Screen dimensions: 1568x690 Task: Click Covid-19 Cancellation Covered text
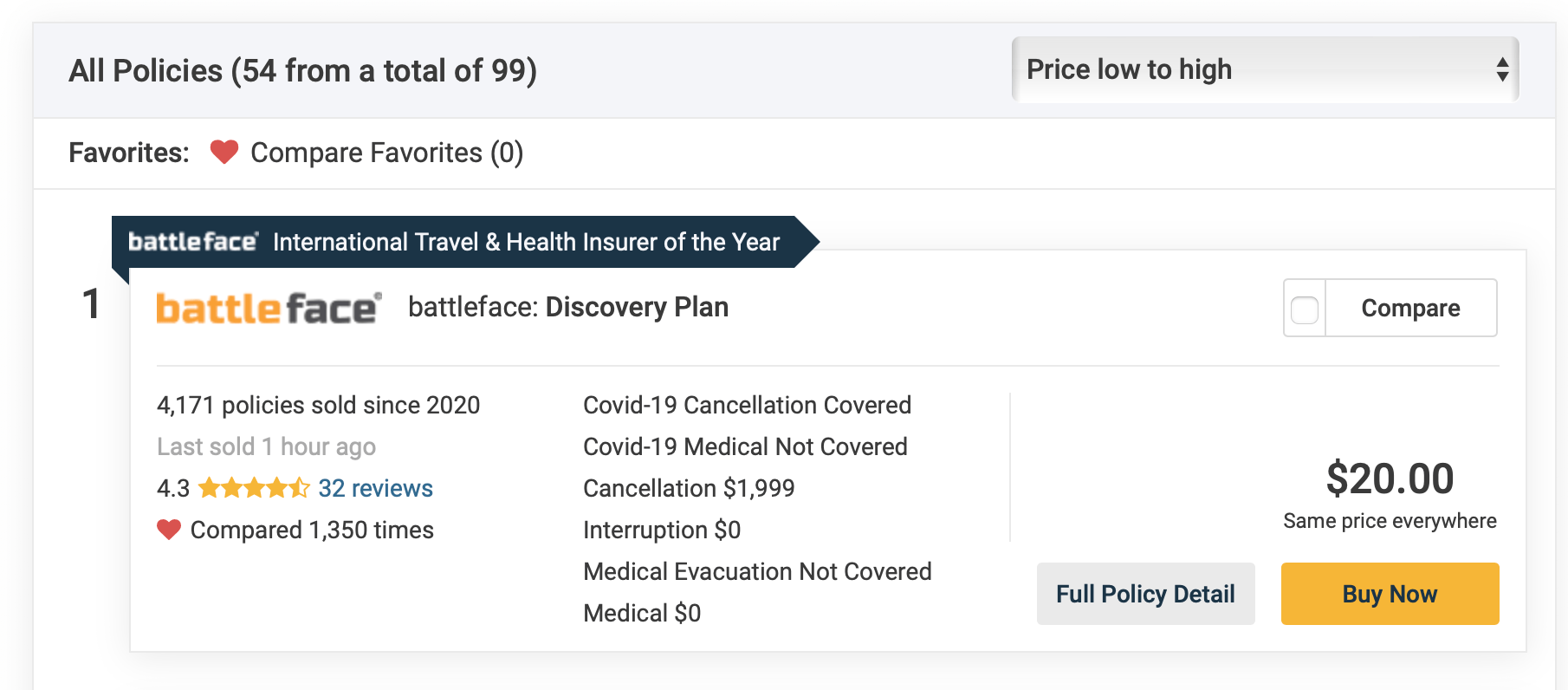tap(747, 405)
